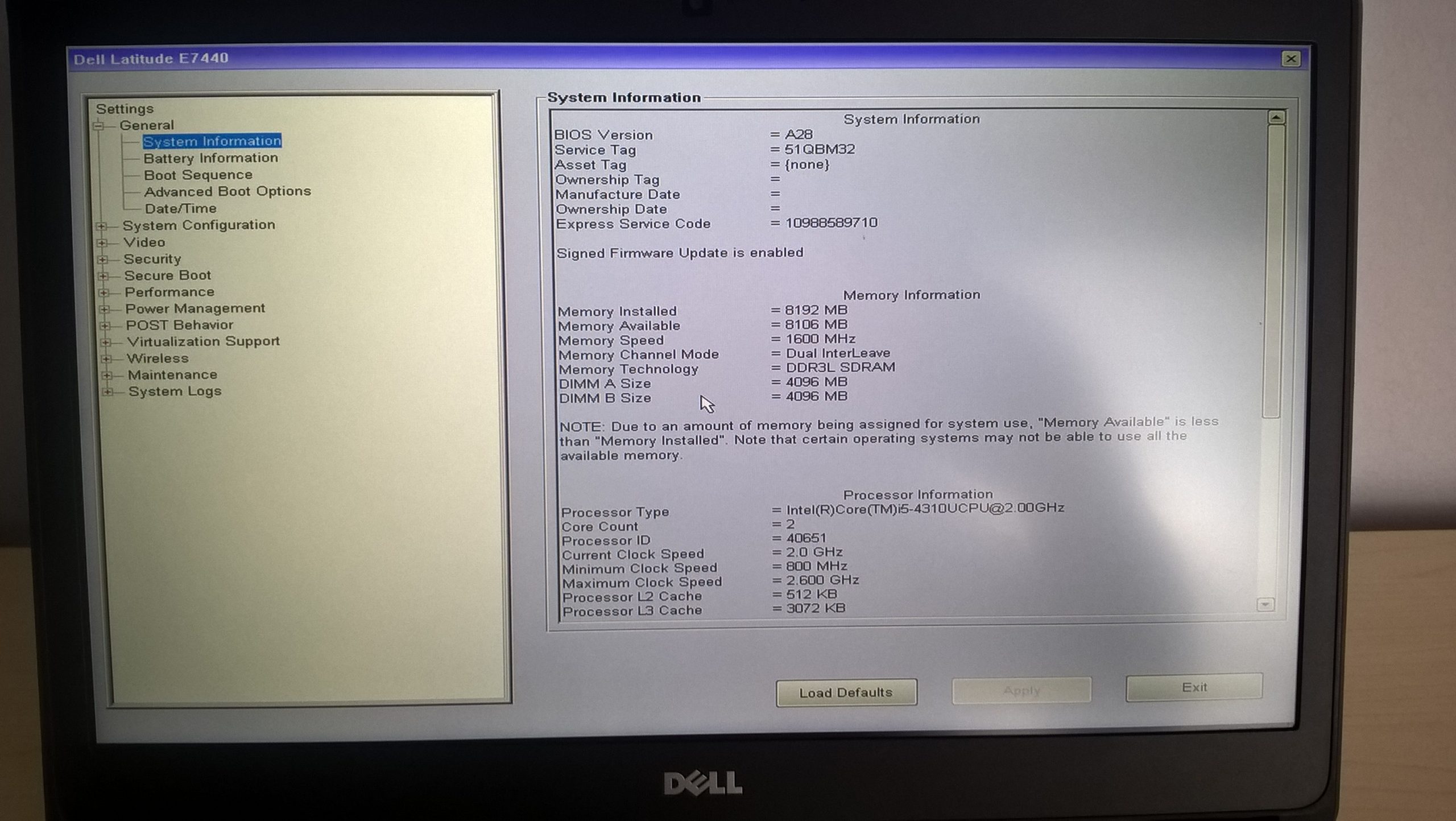Click the greyed-out Apply button
This screenshot has height=821, width=1456.
[1021, 691]
